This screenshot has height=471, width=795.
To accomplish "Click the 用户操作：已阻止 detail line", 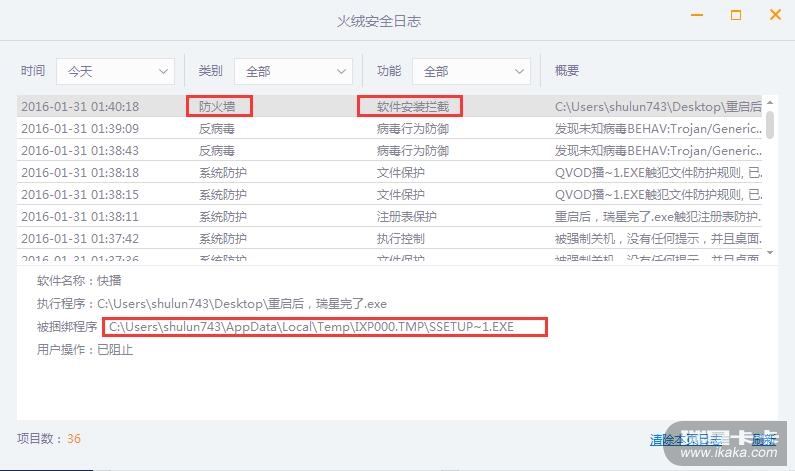I will click(85, 350).
